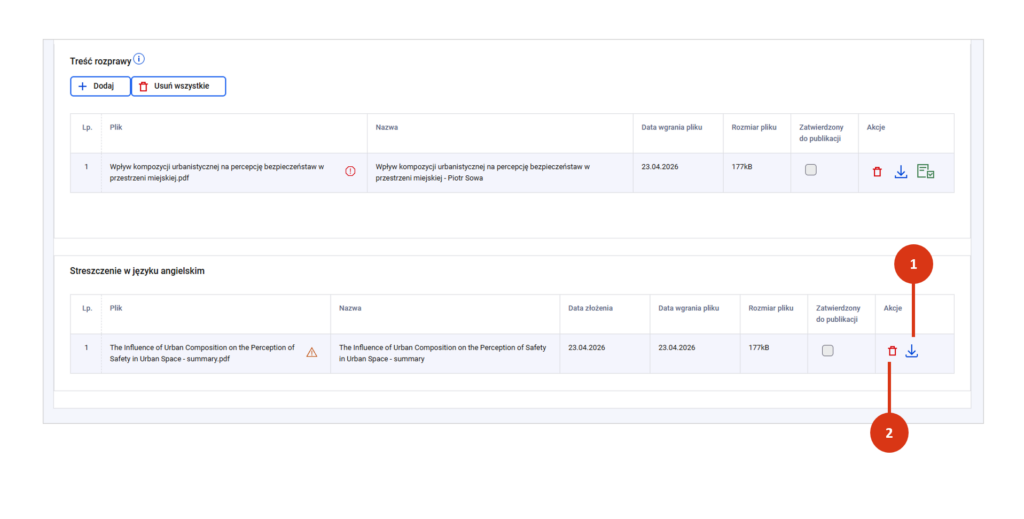The width and height of the screenshot is (1024, 519).
Task: Select the summary.pdf file name text
Action: click(x=202, y=353)
